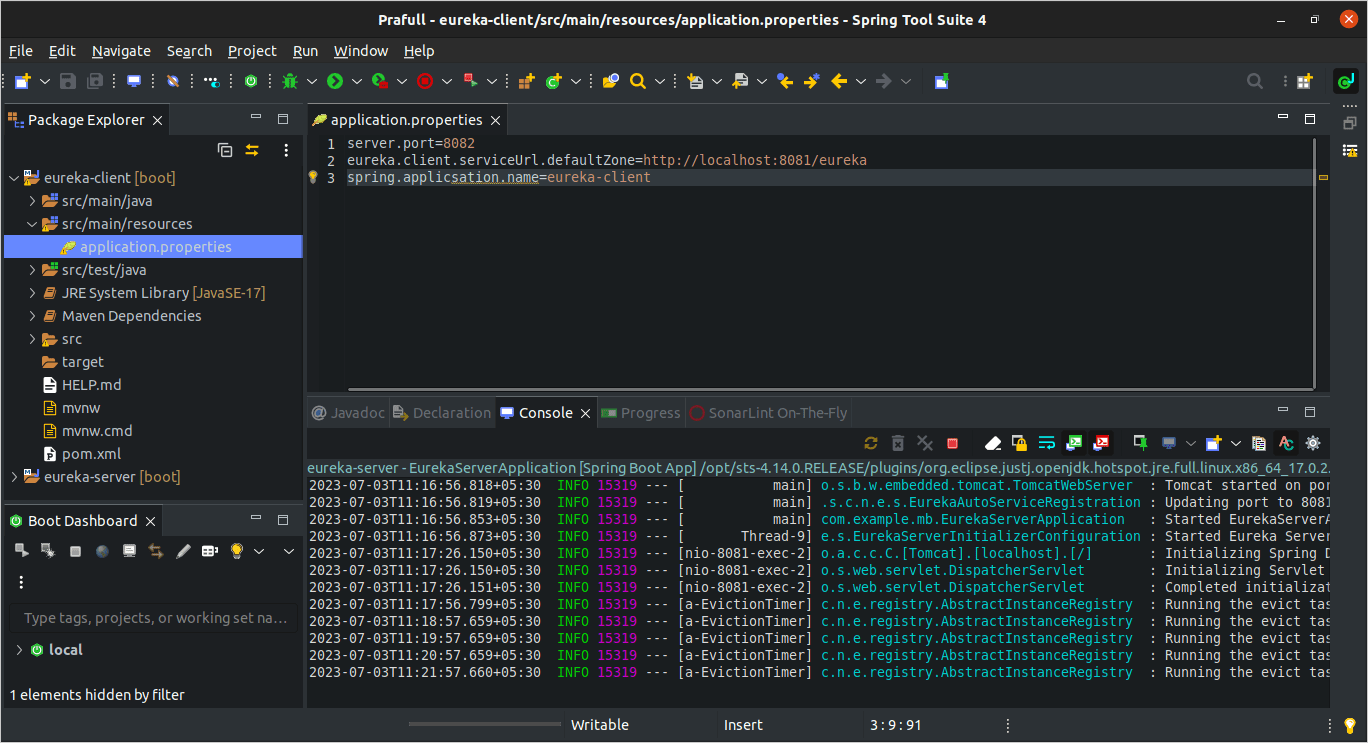Click the Pin Console icon

pos(1140,443)
